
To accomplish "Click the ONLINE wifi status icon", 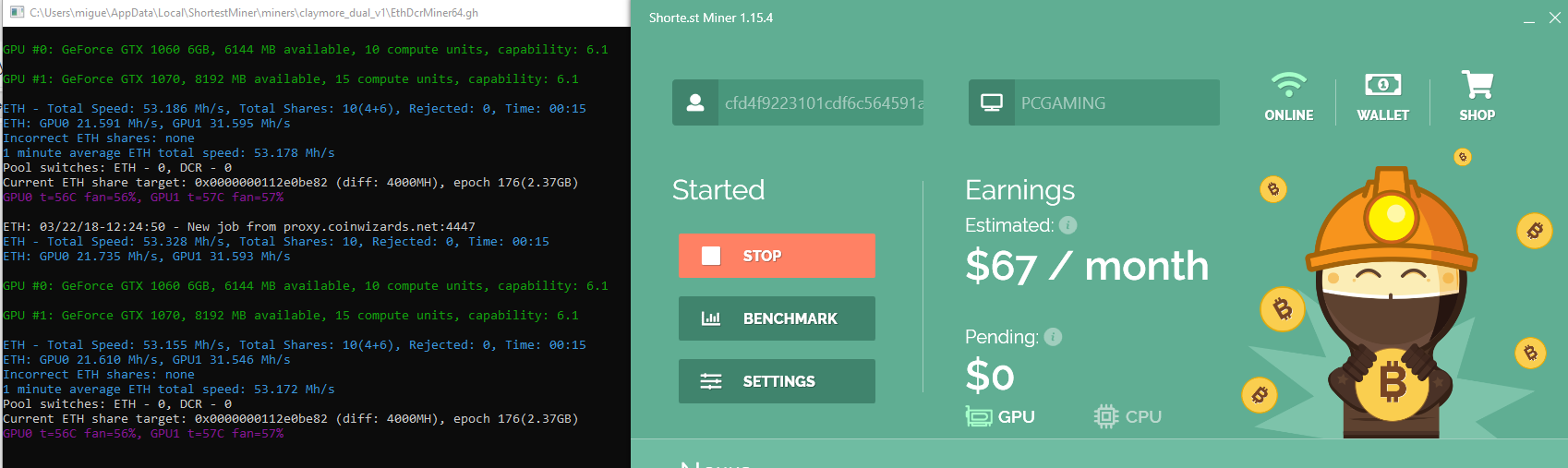I will click(1288, 85).
